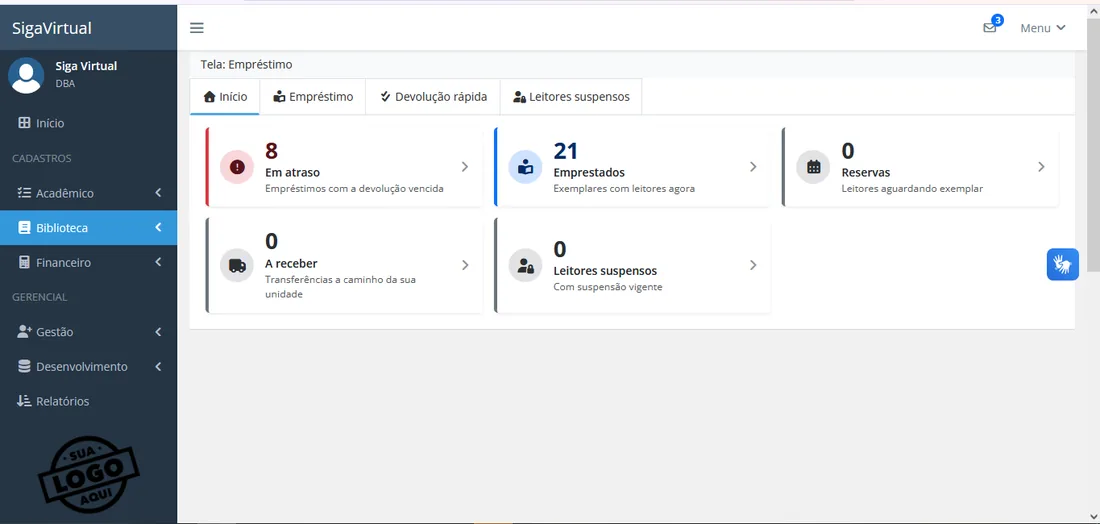The height and width of the screenshot is (524, 1100).
Task: Click the red alert icon on Em atraso
Action: tap(237, 167)
